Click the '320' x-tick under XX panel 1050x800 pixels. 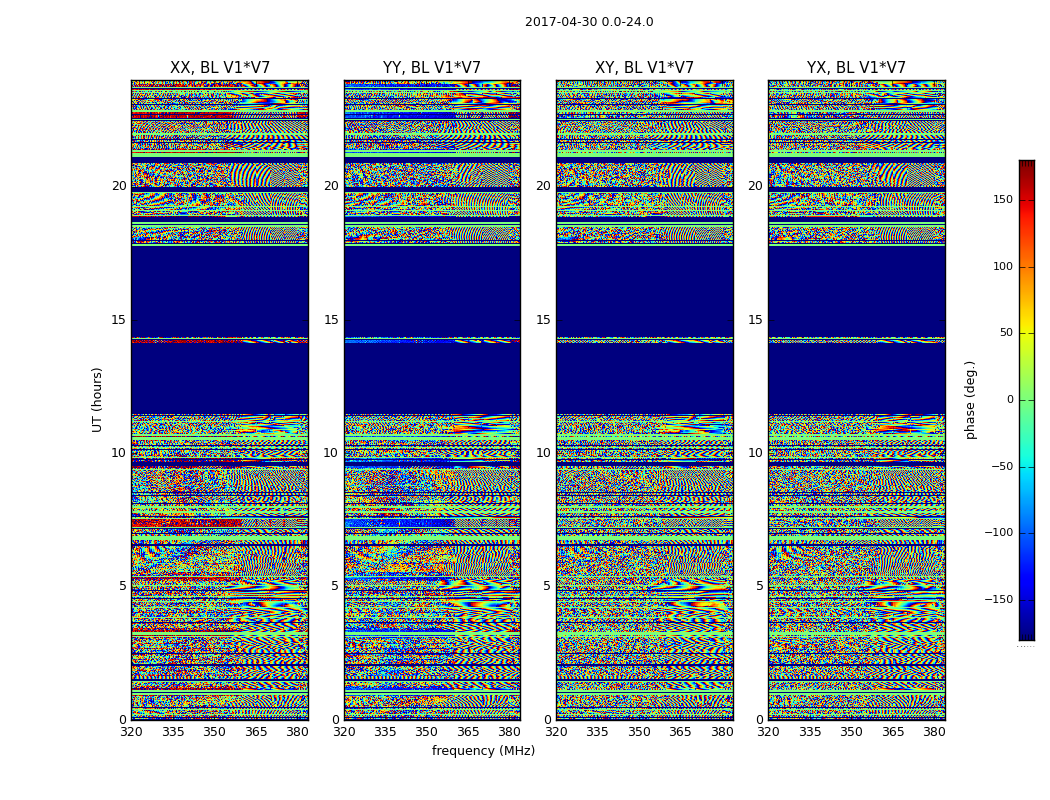tap(131, 732)
